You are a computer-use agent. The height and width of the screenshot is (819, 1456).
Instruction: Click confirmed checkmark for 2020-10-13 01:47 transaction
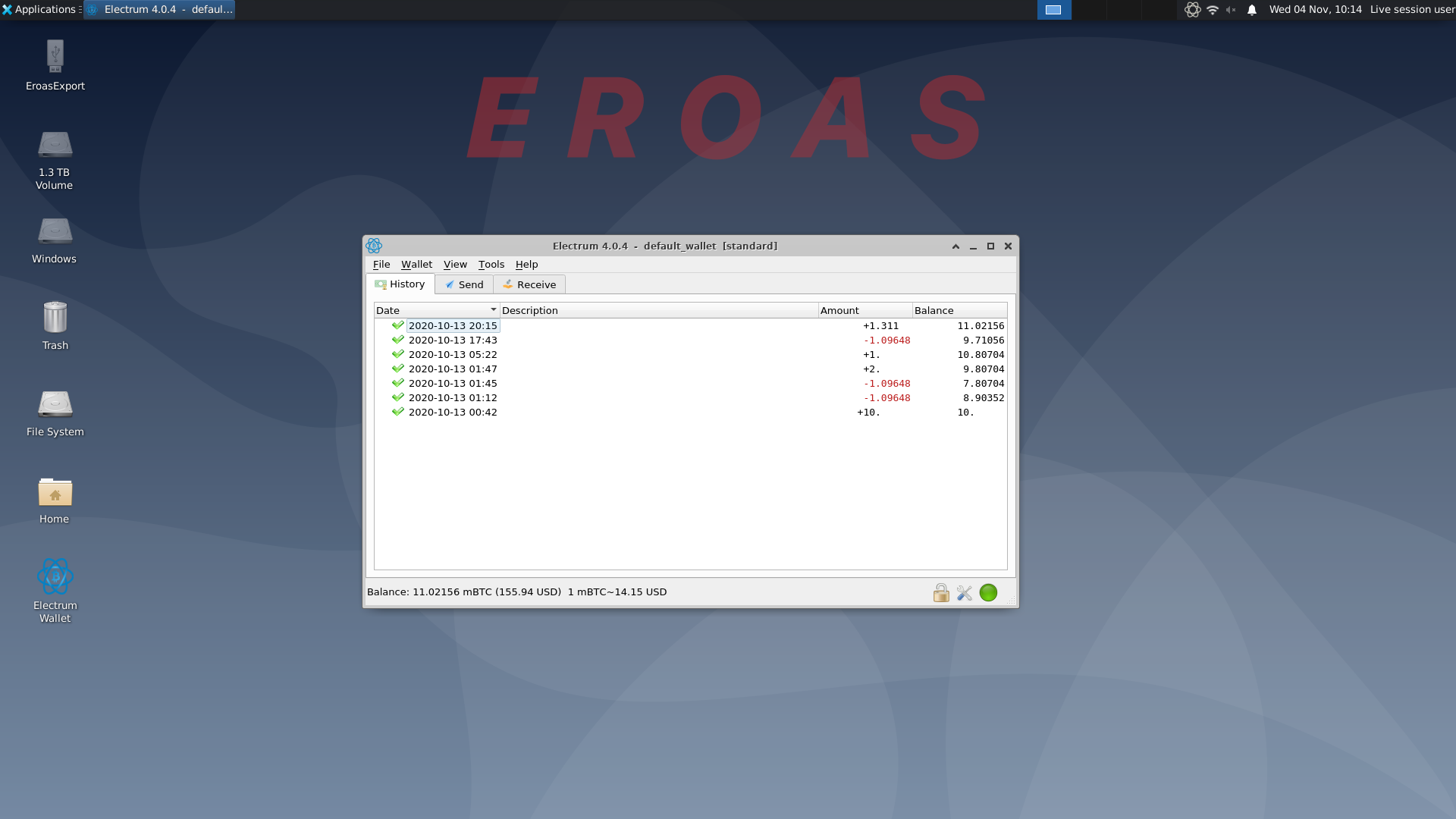pyautogui.click(x=397, y=369)
